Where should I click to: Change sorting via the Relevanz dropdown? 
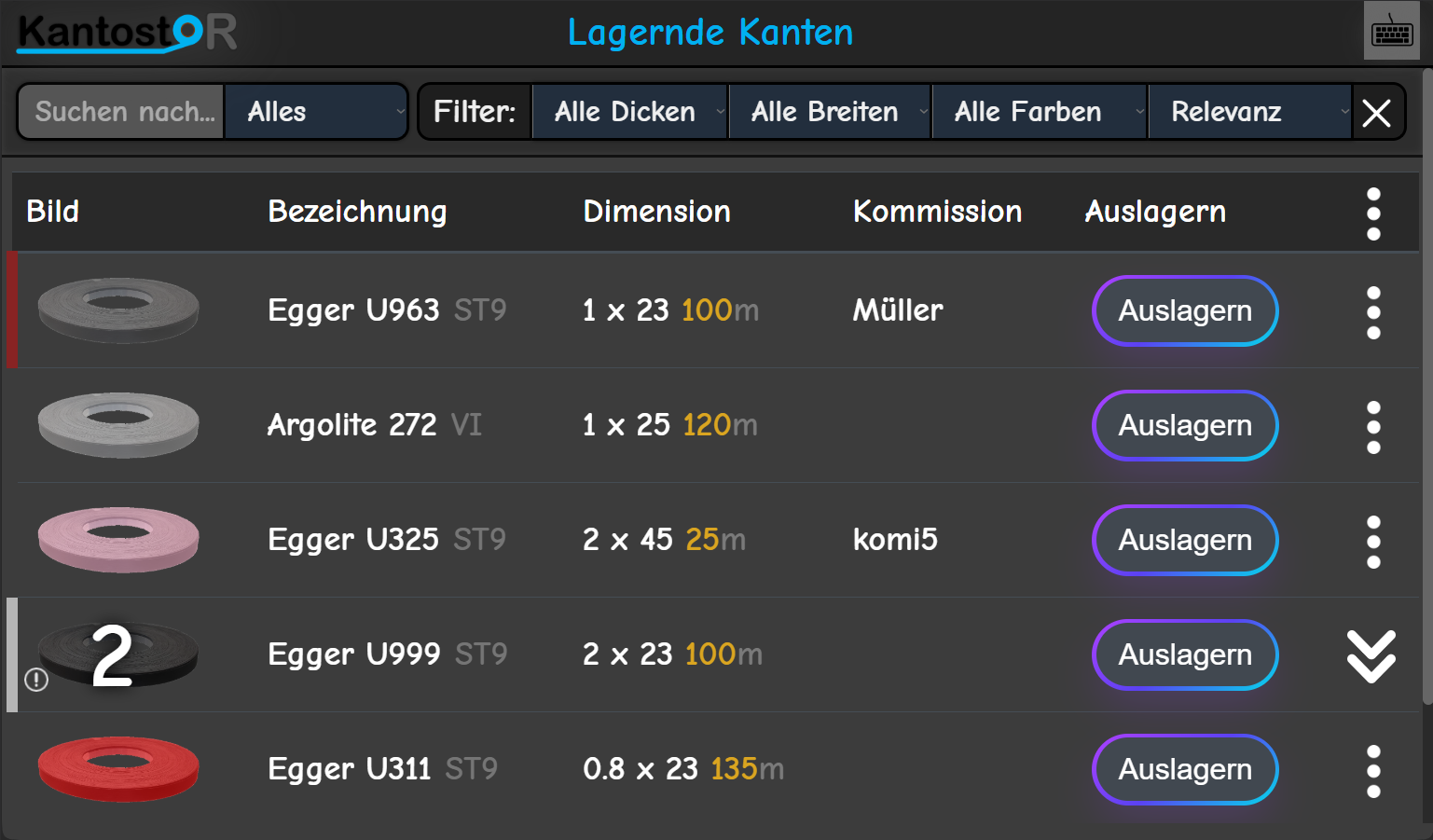(1249, 111)
